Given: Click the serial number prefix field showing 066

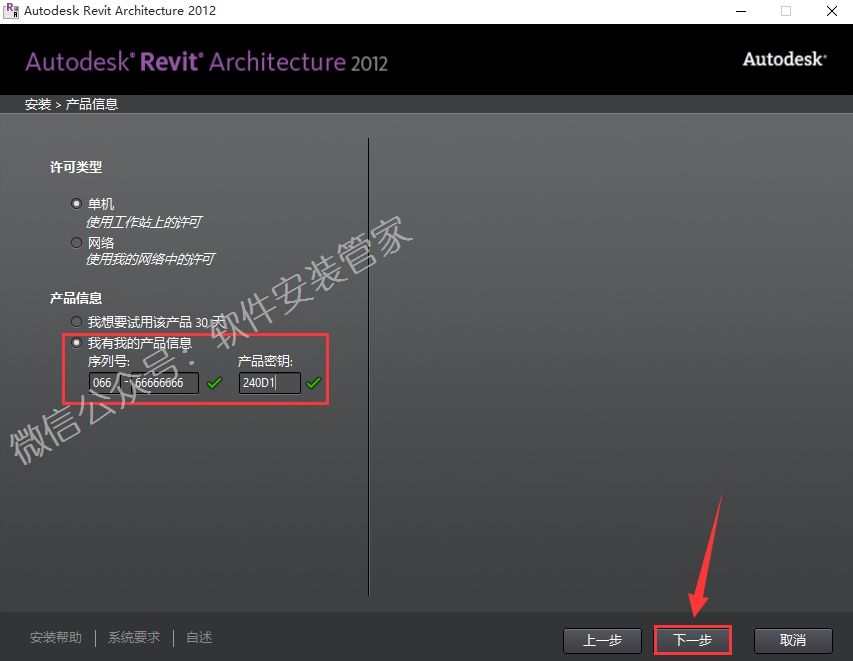Looking at the screenshot, I should tap(103, 383).
